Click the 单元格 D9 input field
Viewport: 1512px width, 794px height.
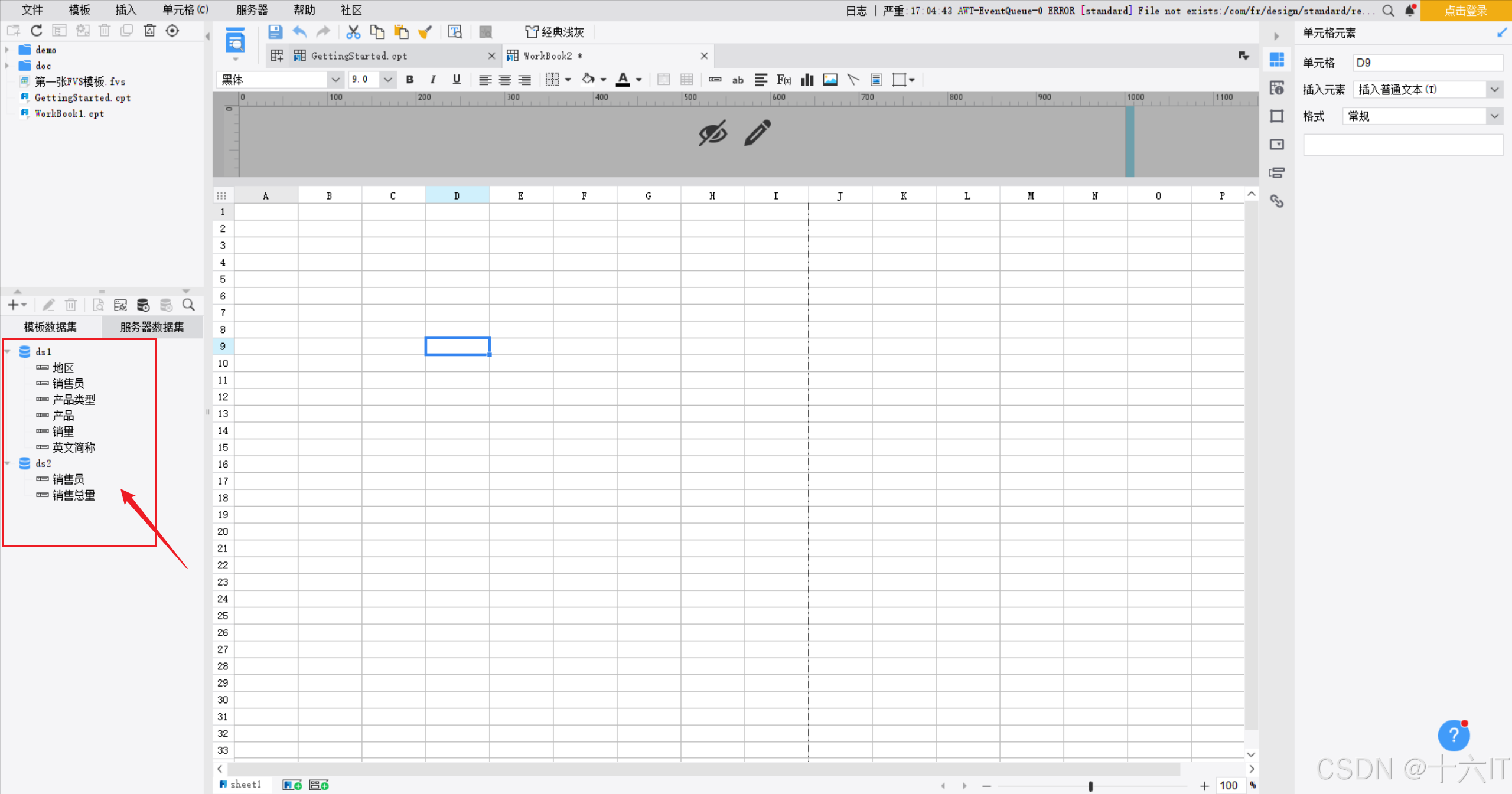1427,63
